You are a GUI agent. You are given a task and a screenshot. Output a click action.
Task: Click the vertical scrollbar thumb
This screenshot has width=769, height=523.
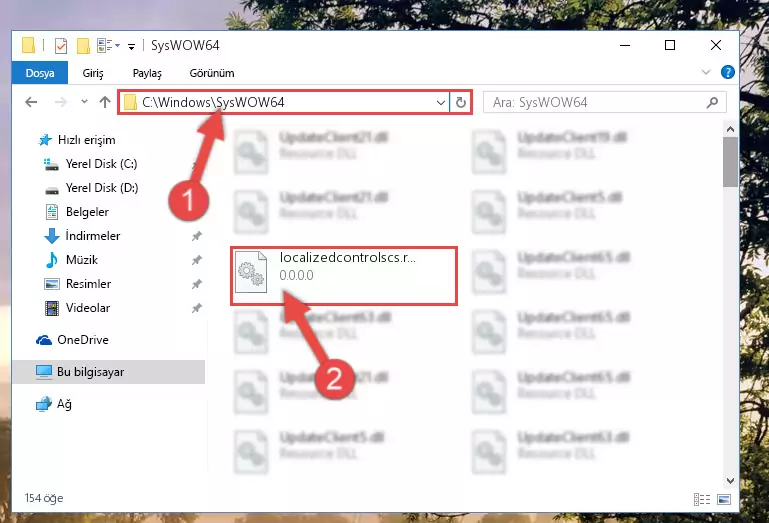[730, 162]
